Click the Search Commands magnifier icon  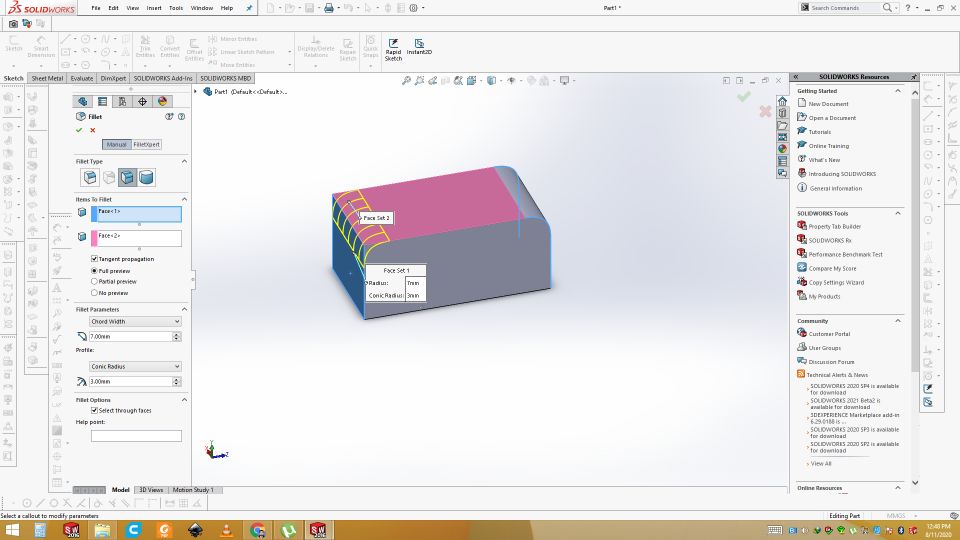coord(887,7)
